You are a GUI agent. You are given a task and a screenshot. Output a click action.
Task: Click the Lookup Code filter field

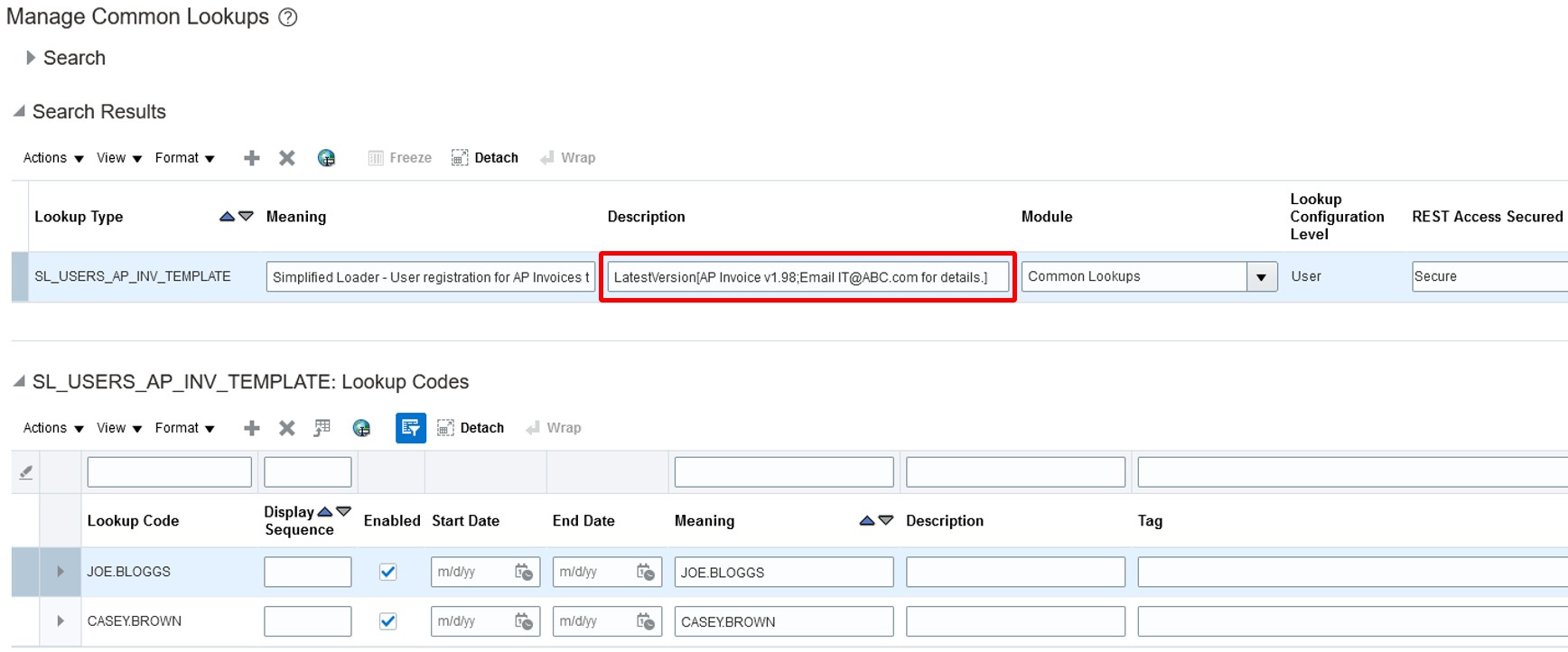(x=170, y=472)
